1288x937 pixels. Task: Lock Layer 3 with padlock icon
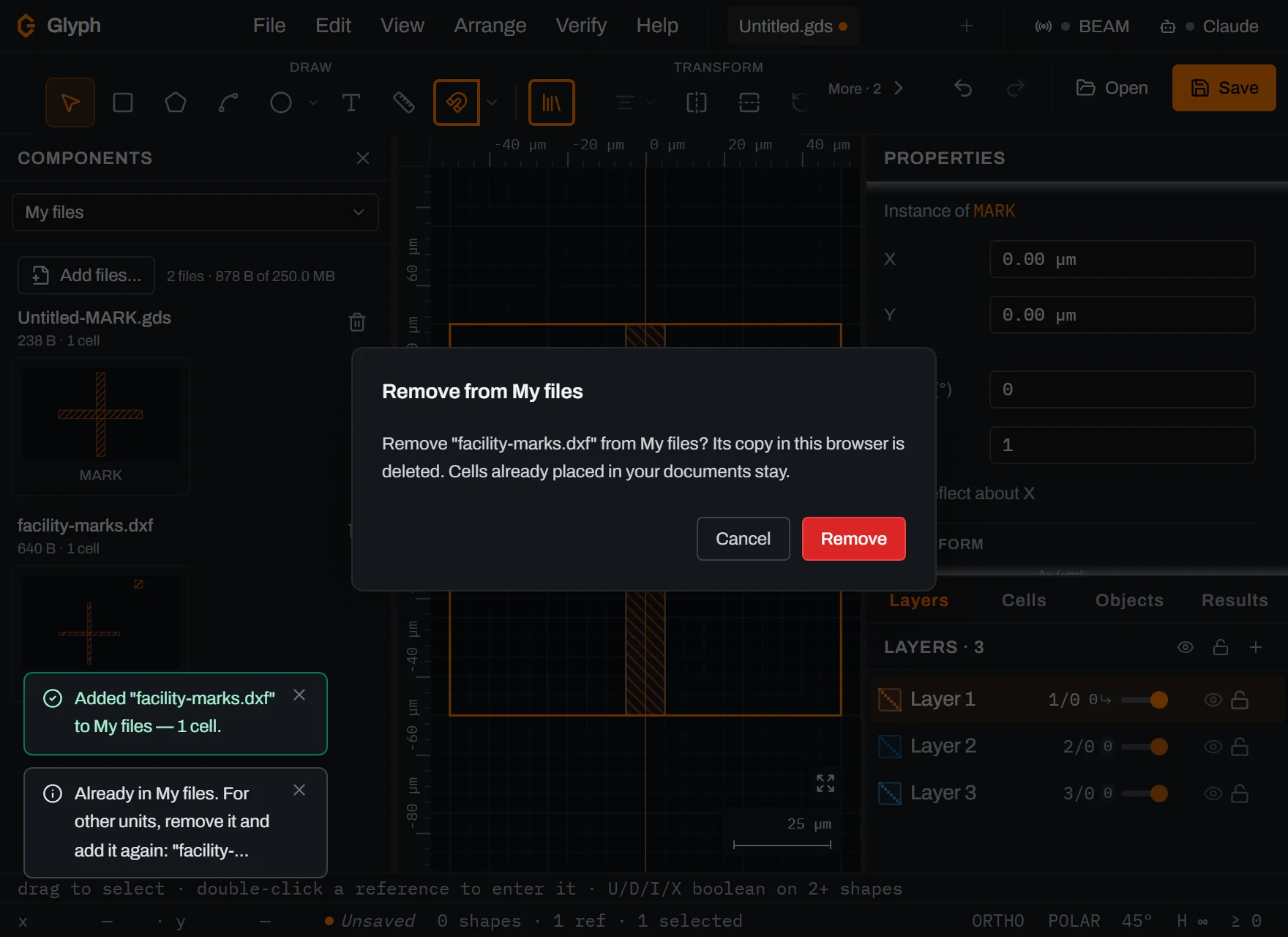[1240, 794]
